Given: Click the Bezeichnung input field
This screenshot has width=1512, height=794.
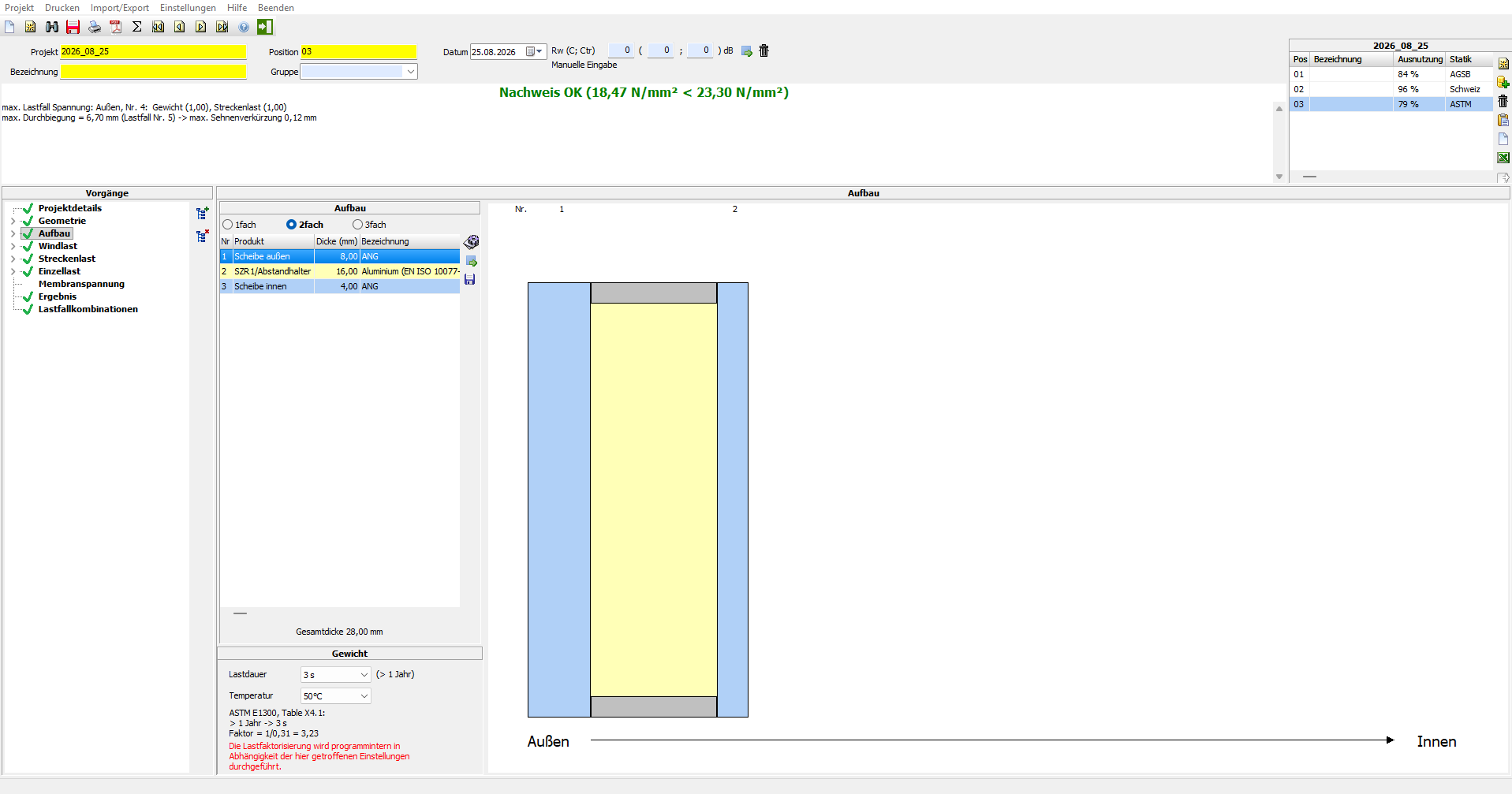Looking at the screenshot, I should click(x=153, y=72).
